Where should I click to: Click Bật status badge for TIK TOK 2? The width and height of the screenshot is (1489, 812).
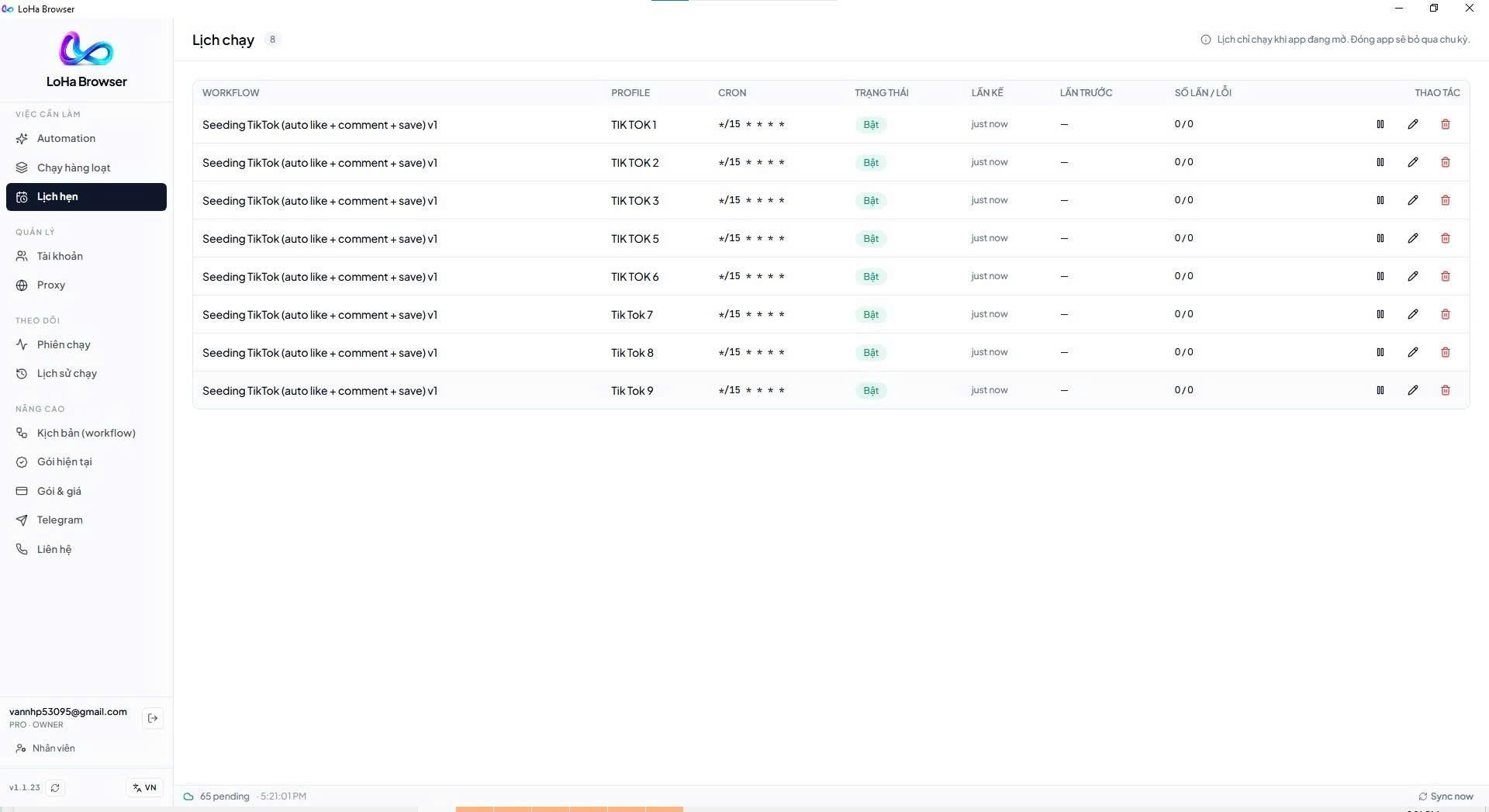(x=871, y=162)
